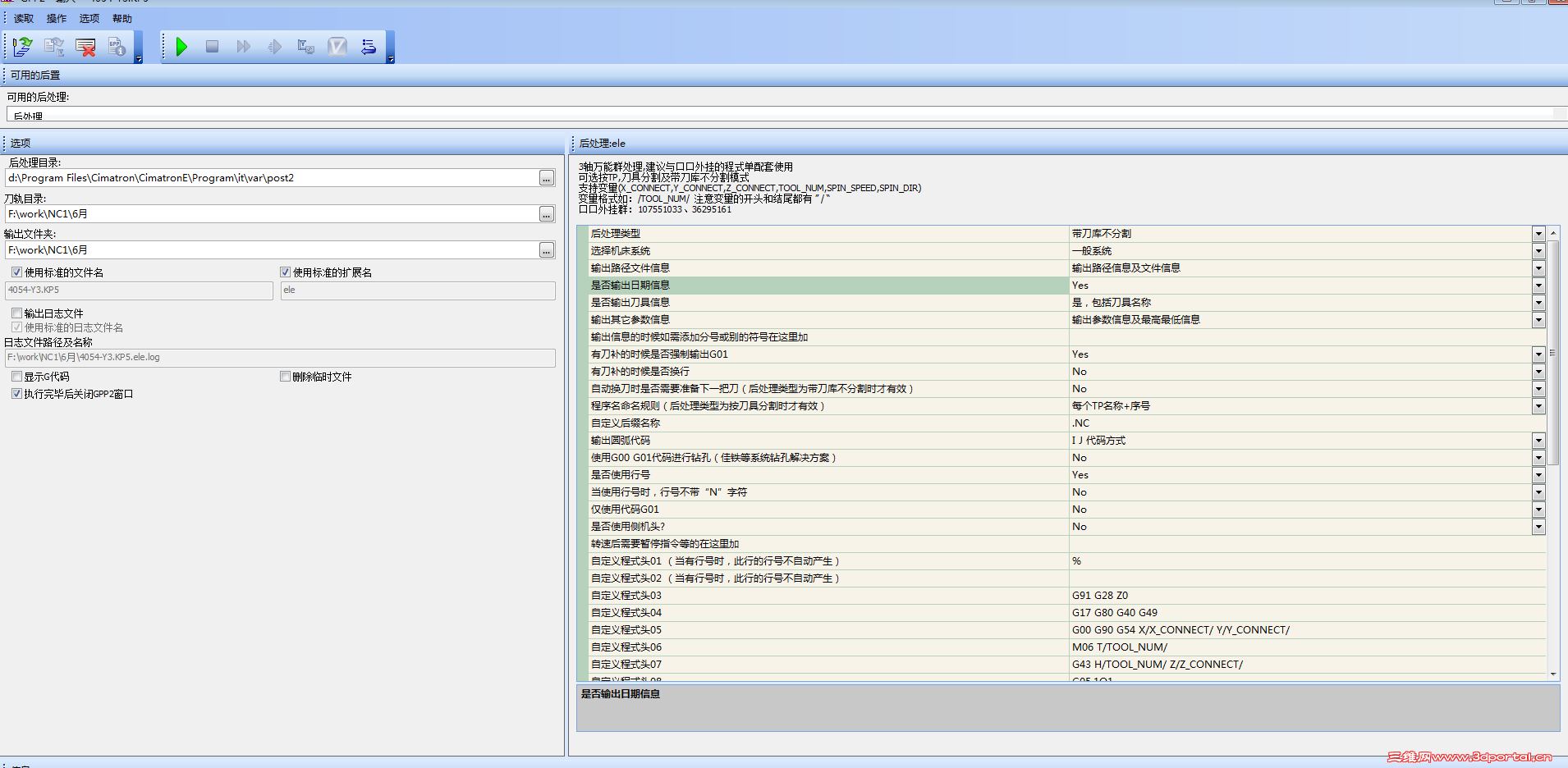Viewport: 1568px width, 768px height.
Task: Select the 自定义程式头01 row label
Action: [829, 561]
